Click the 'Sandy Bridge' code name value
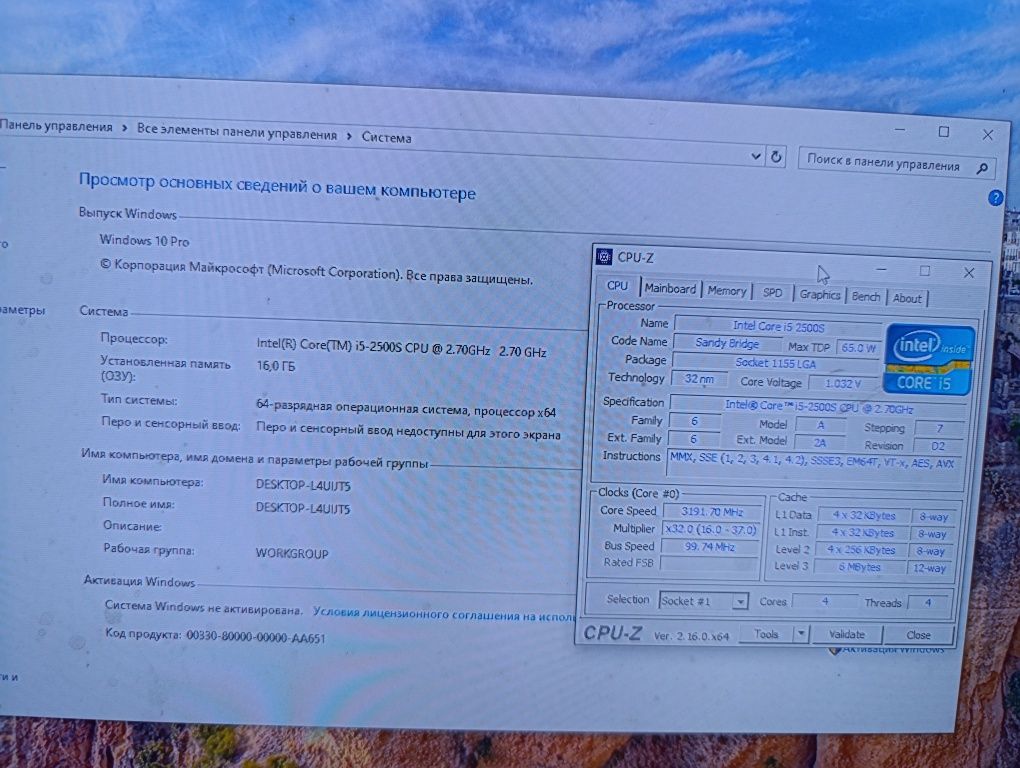The height and width of the screenshot is (768, 1020). pos(727,343)
